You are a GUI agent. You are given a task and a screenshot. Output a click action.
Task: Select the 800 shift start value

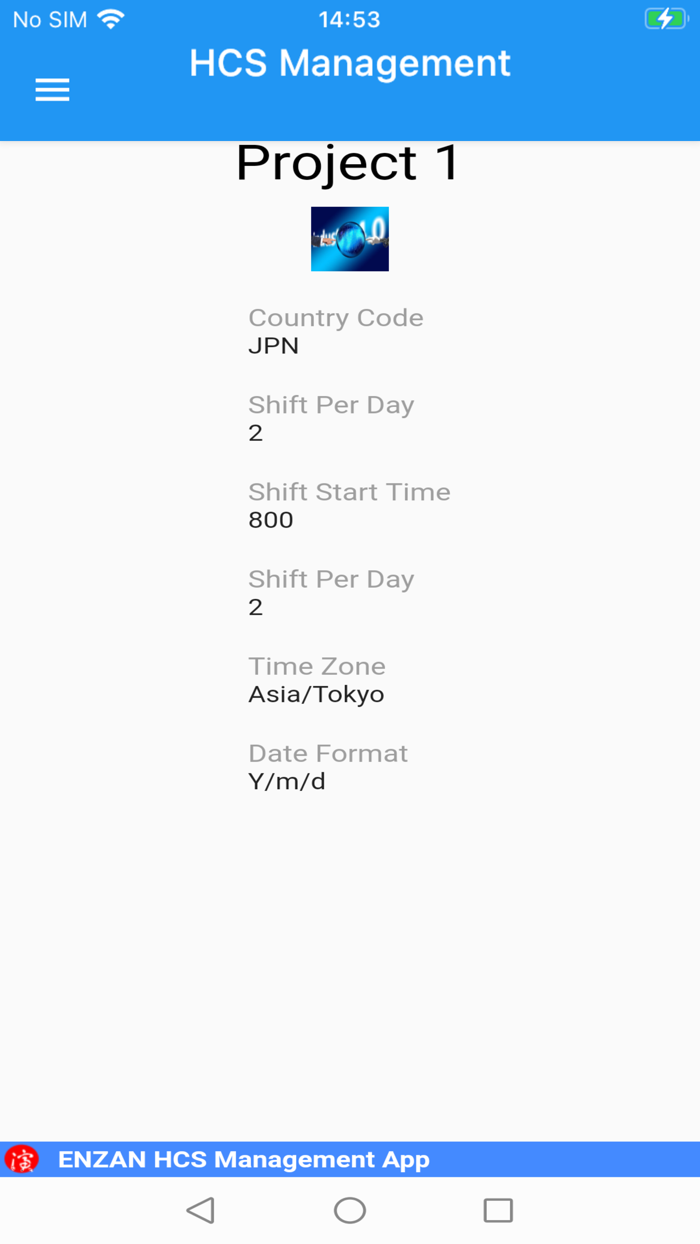271,520
